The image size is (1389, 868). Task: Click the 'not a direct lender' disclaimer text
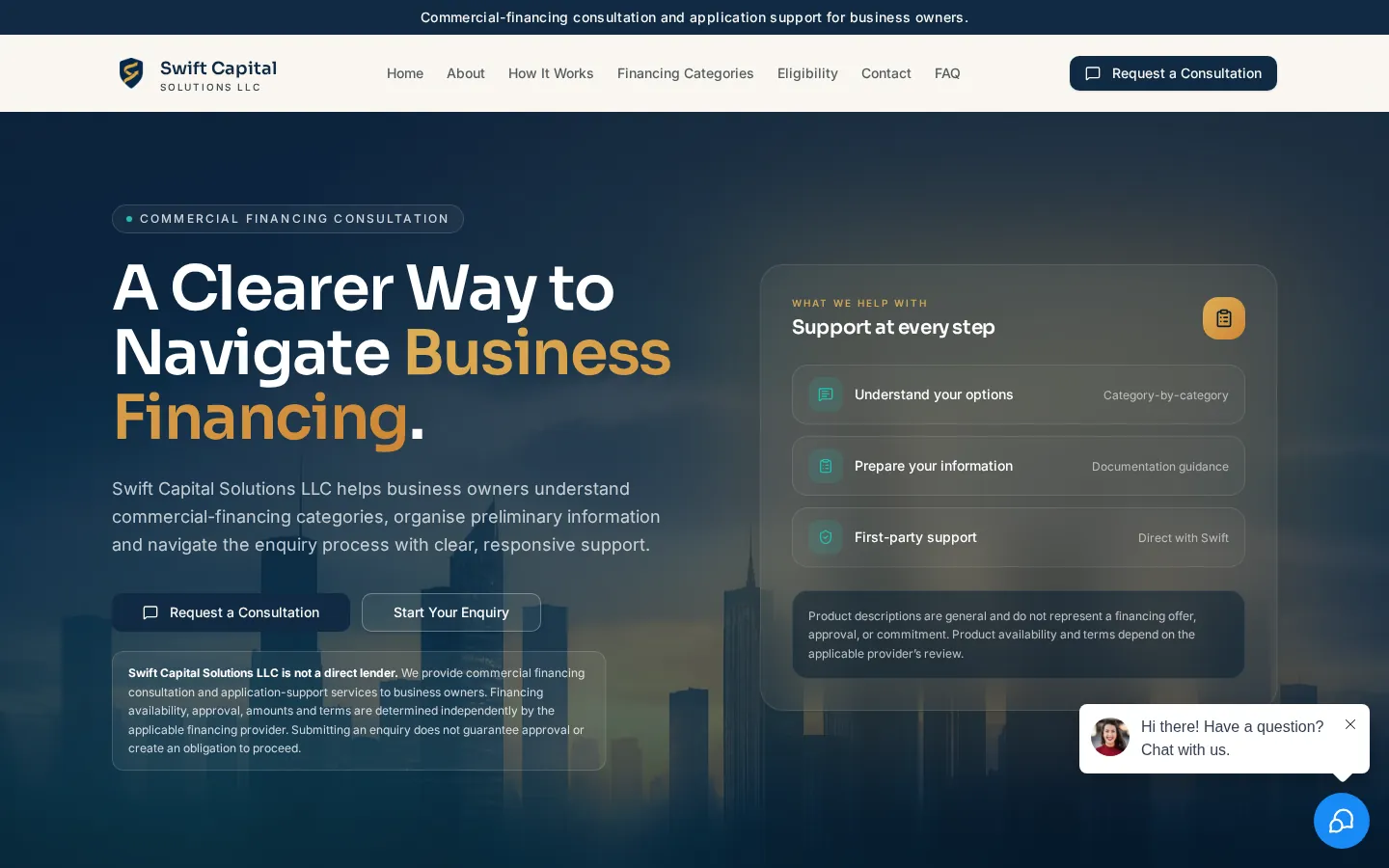[262, 673]
